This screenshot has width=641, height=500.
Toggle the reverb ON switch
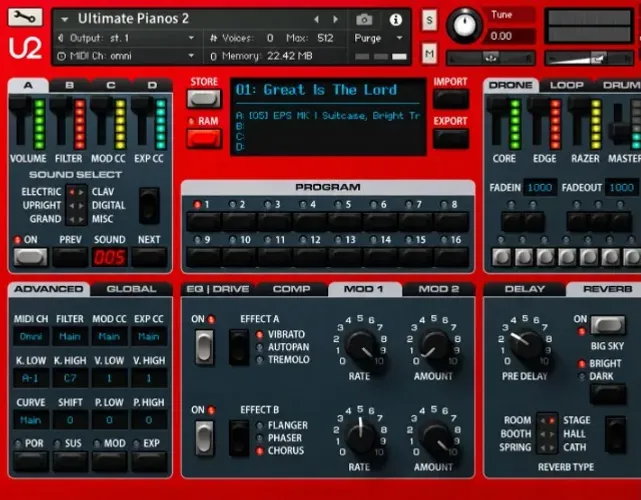(607, 325)
